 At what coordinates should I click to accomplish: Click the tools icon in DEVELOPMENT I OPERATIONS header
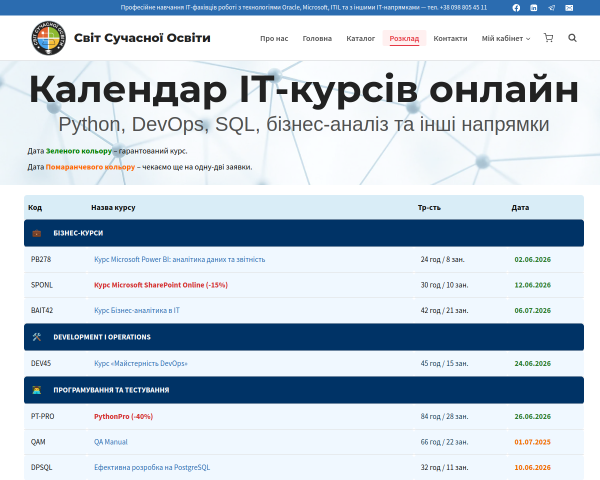pos(37,337)
